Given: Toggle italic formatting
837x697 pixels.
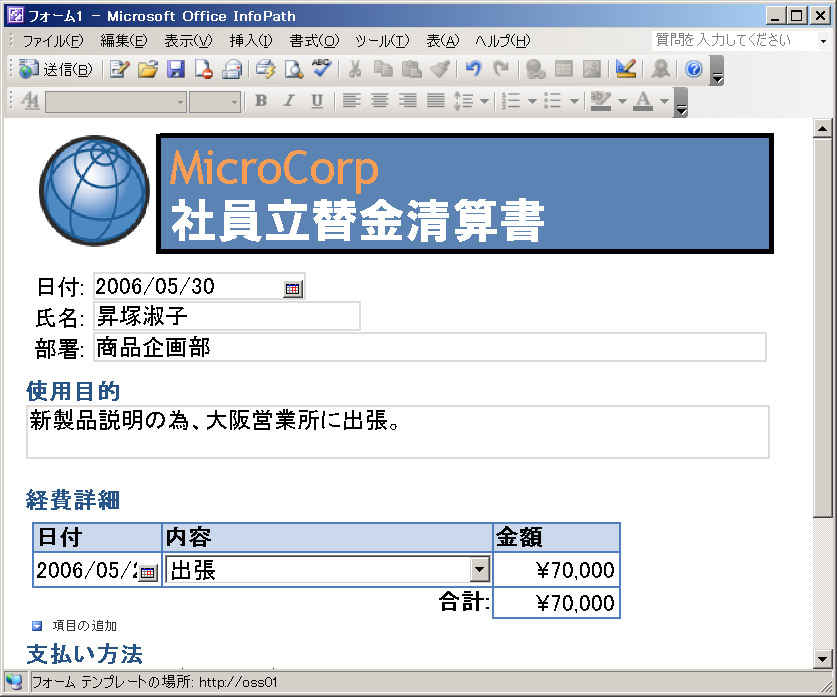Looking at the screenshot, I should point(289,100).
